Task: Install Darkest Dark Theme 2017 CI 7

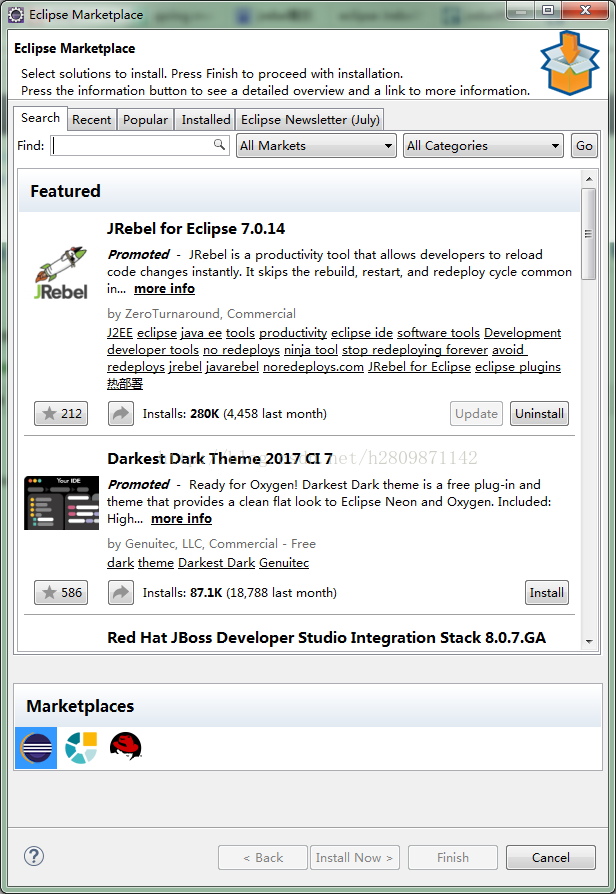Action: [546, 592]
